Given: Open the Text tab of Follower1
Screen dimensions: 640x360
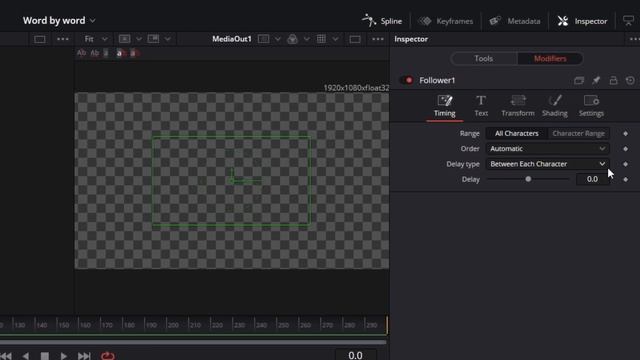Looking at the screenshot, I should (x=481, y=106).
